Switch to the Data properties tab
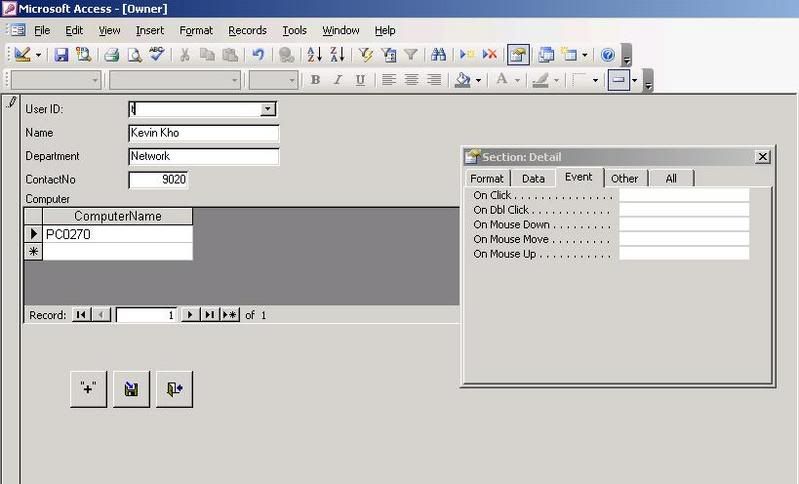Viewport: 799px width, 484px height. point(533,178)
